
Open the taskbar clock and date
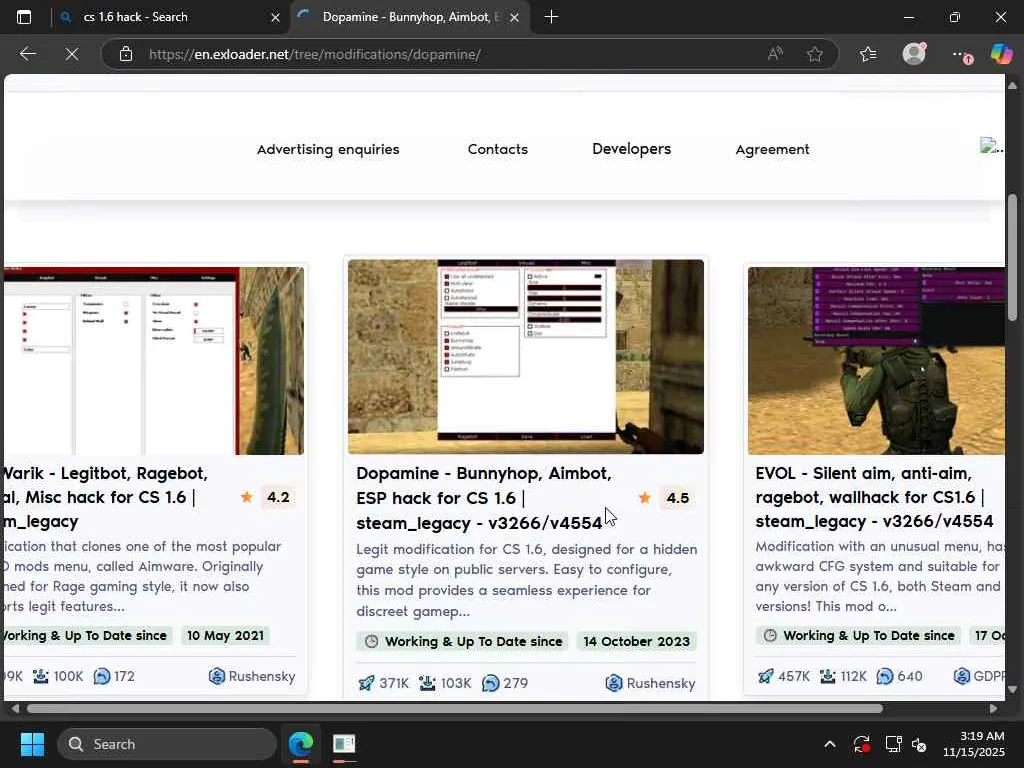[974, 744]
